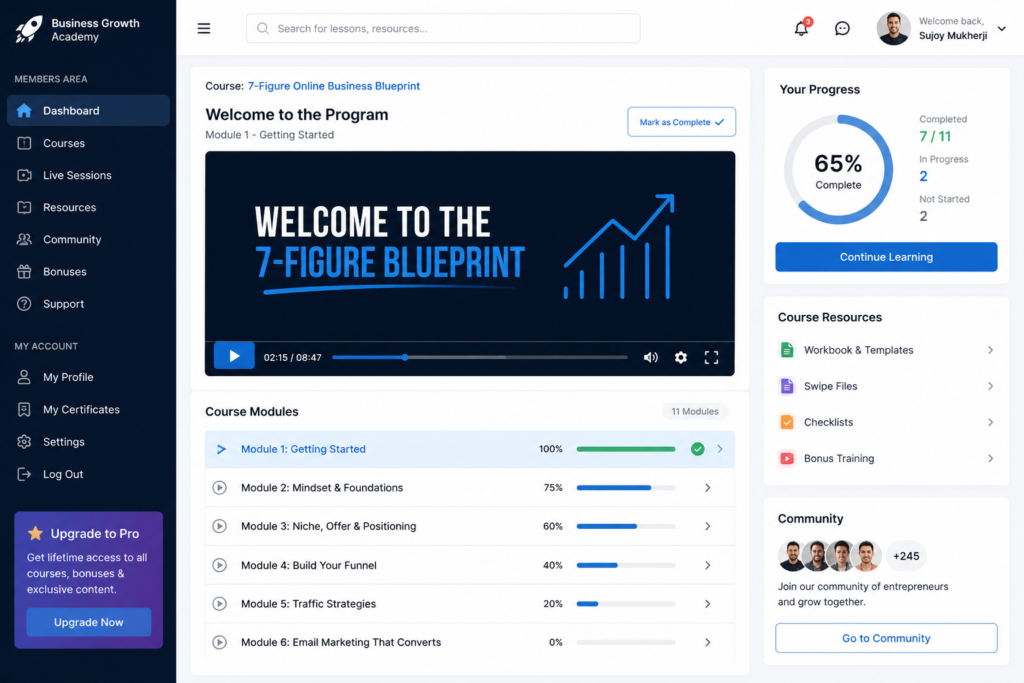1024x683 pixels.
Task: Click the rocket logo of Business Growth Academy
Action: pos(29,29)
